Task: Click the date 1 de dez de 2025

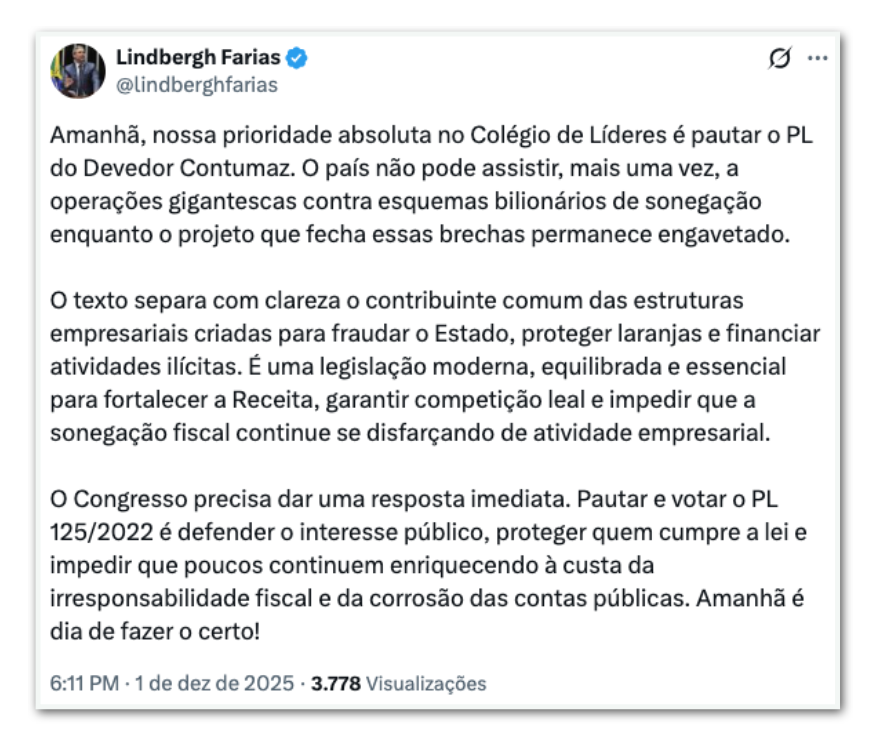Action: pos(212,684)
